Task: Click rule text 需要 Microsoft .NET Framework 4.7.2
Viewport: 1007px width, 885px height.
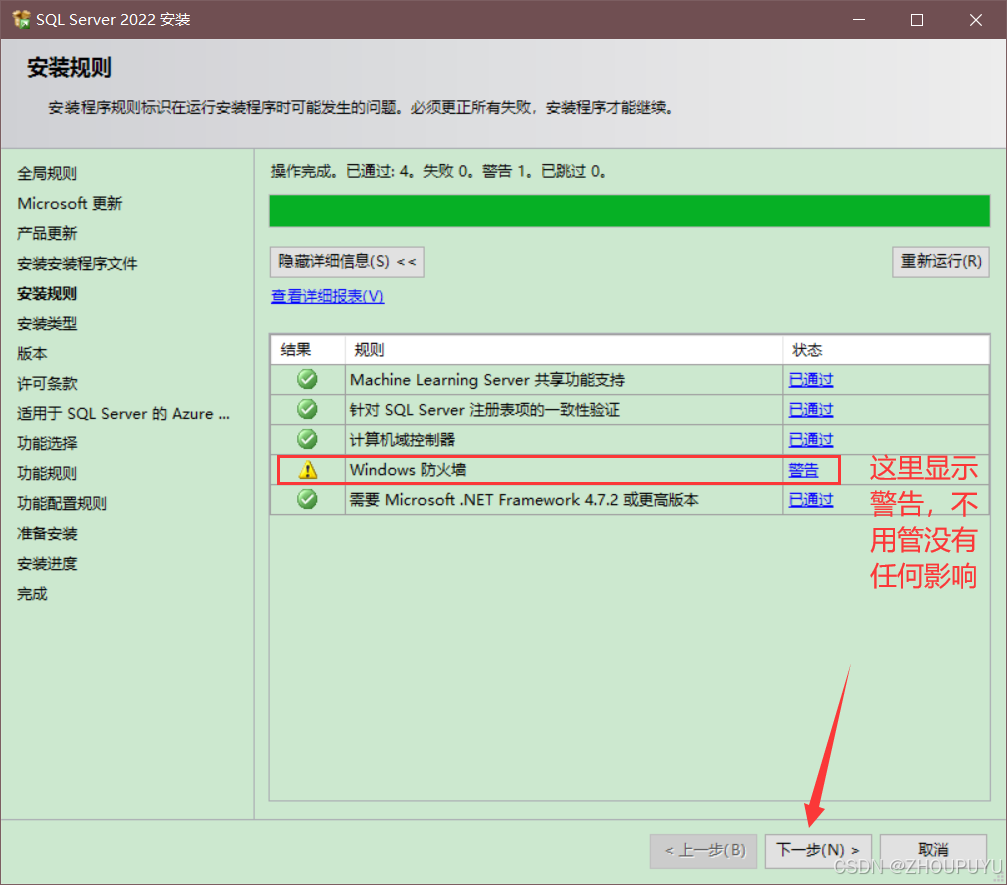Action: pos(524,500)
